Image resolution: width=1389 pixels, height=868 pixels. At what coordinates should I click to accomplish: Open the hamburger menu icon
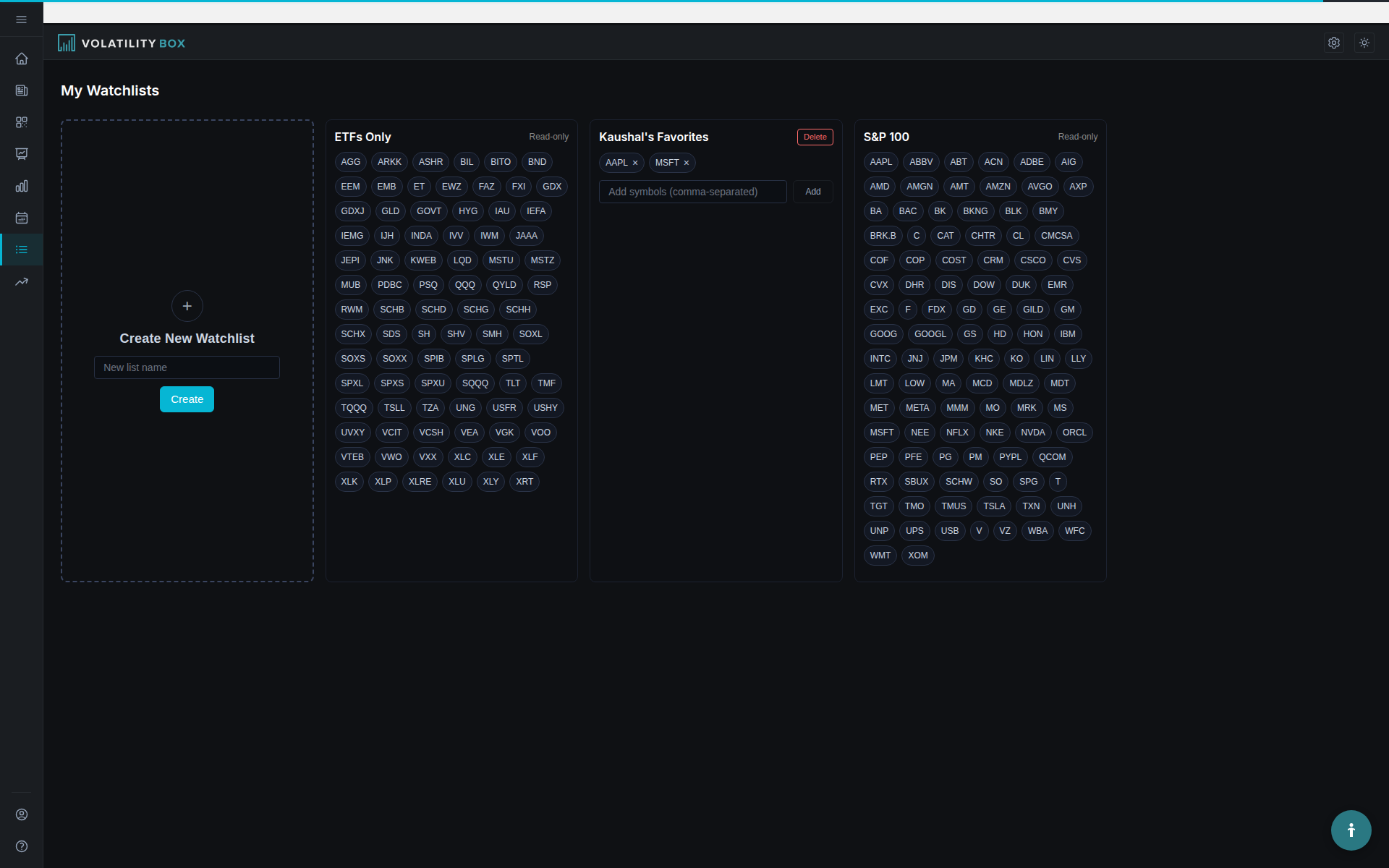21,20
